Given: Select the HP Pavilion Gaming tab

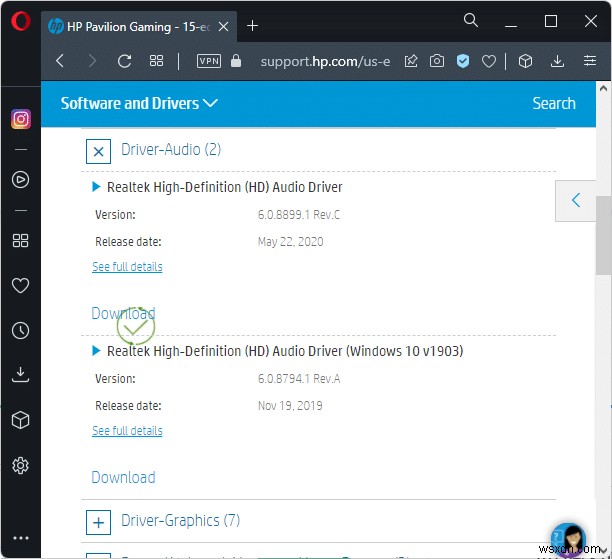Looking at the screenshot, I should click(x=139, y=27).
